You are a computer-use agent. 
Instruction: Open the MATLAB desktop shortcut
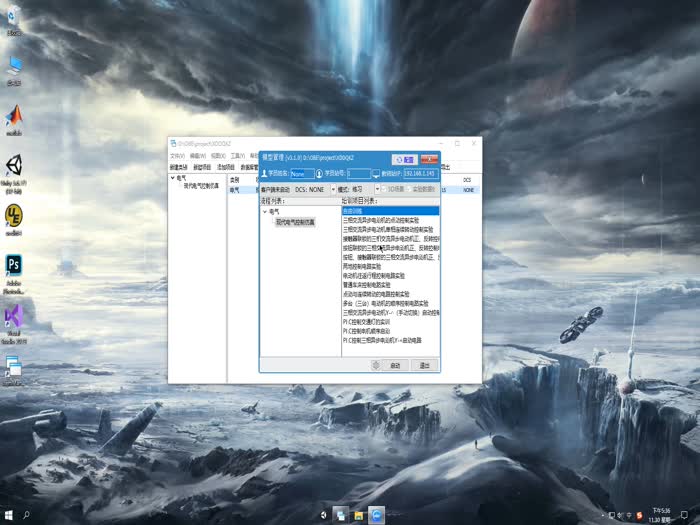(14, 116)
